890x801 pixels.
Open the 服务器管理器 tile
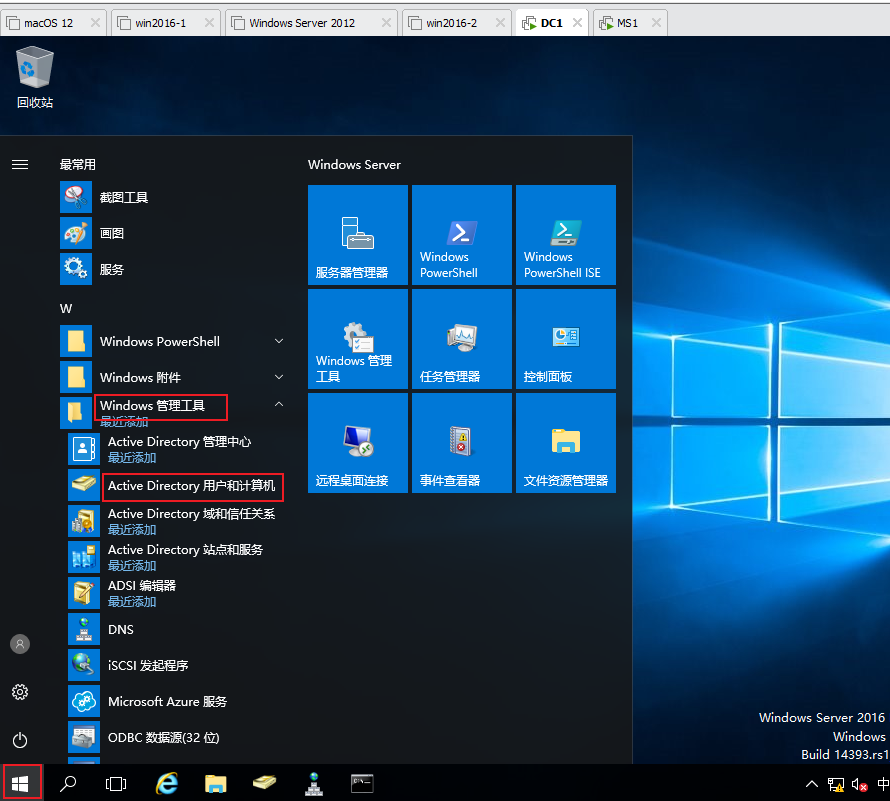[358, 235]
